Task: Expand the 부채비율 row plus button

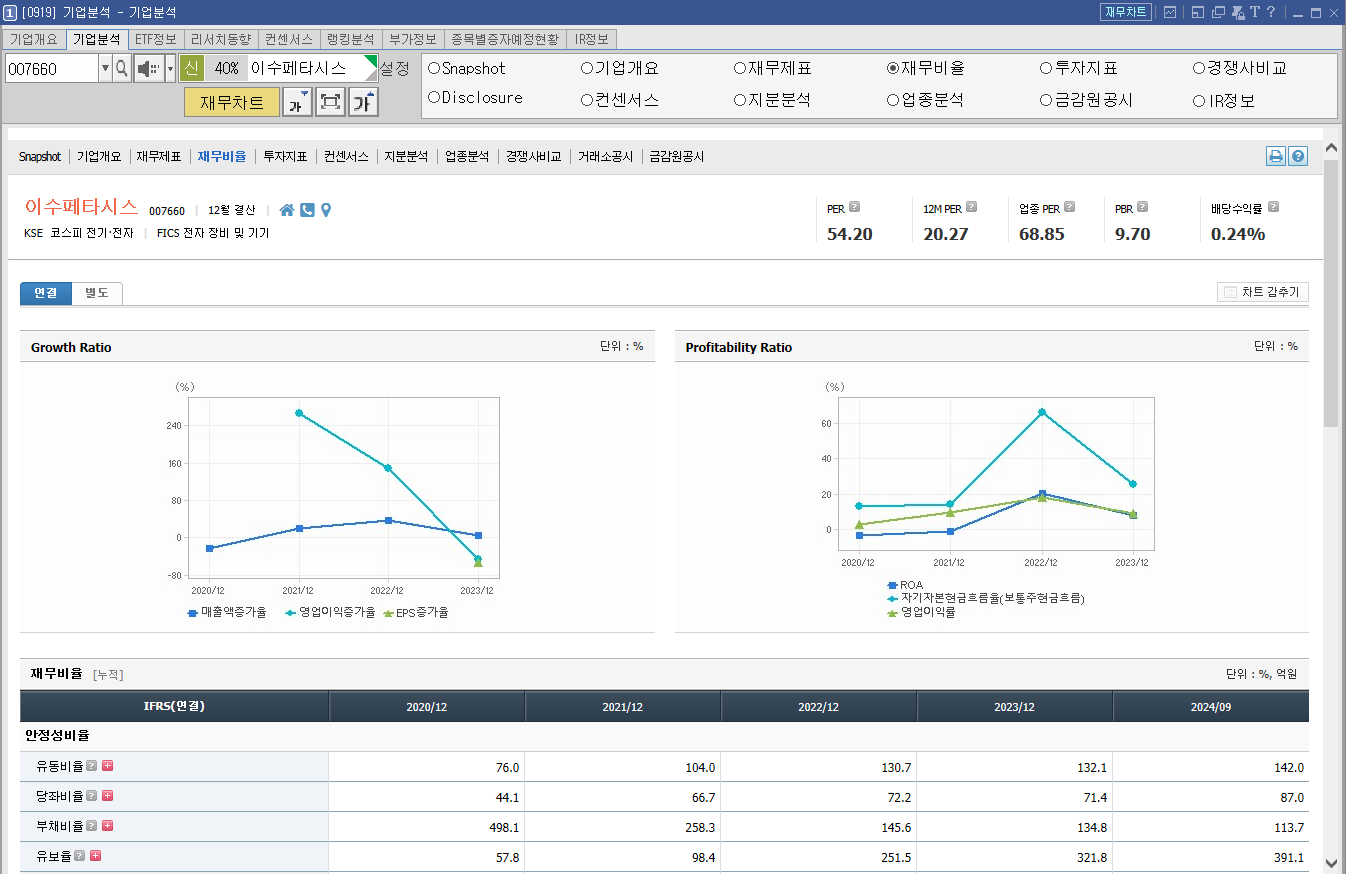Action: [108, 826]
